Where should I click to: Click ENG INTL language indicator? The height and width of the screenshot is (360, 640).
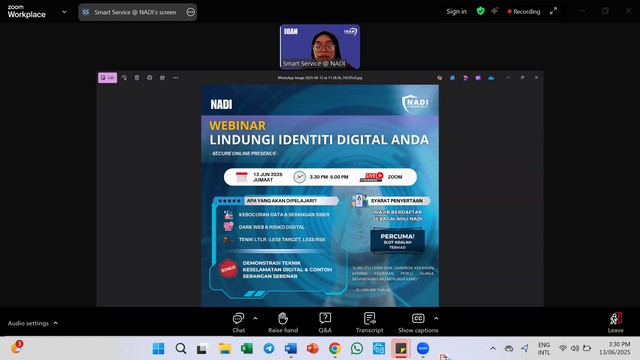click(544, 349)
